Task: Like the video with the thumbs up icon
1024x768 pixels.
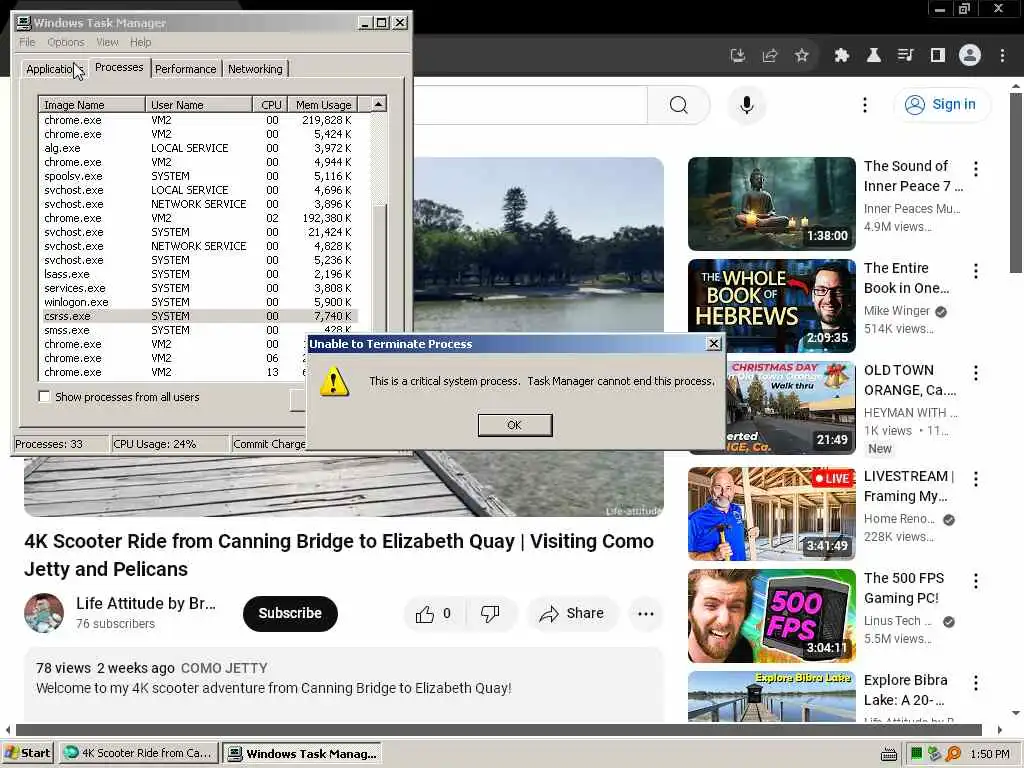Action: [424, 614]
